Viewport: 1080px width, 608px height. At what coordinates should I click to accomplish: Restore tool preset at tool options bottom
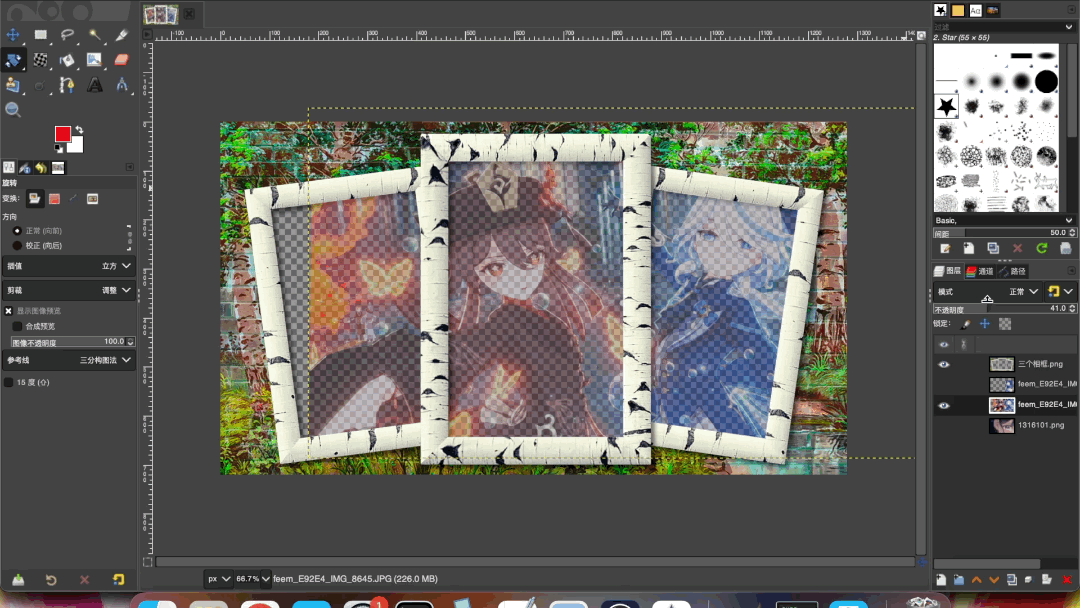51,580
